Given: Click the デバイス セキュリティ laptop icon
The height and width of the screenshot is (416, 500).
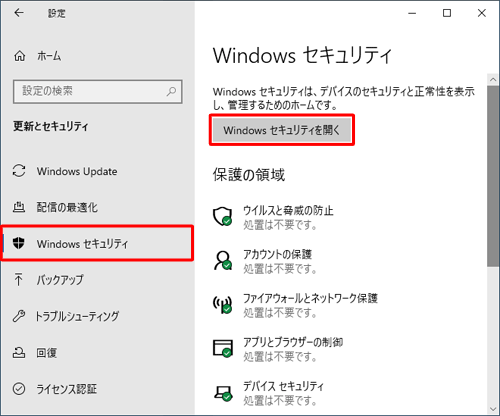Looking at the screenshot, I should coord(223,393).
